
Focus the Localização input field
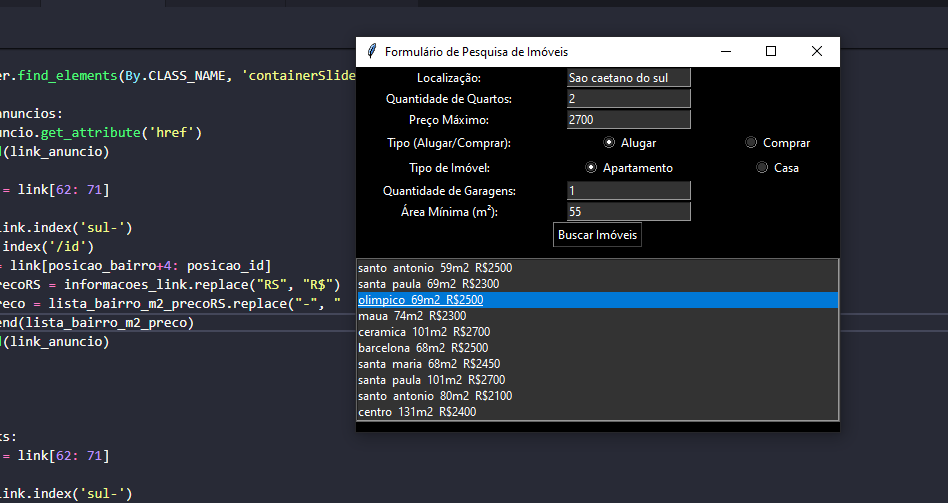(628, 78)
